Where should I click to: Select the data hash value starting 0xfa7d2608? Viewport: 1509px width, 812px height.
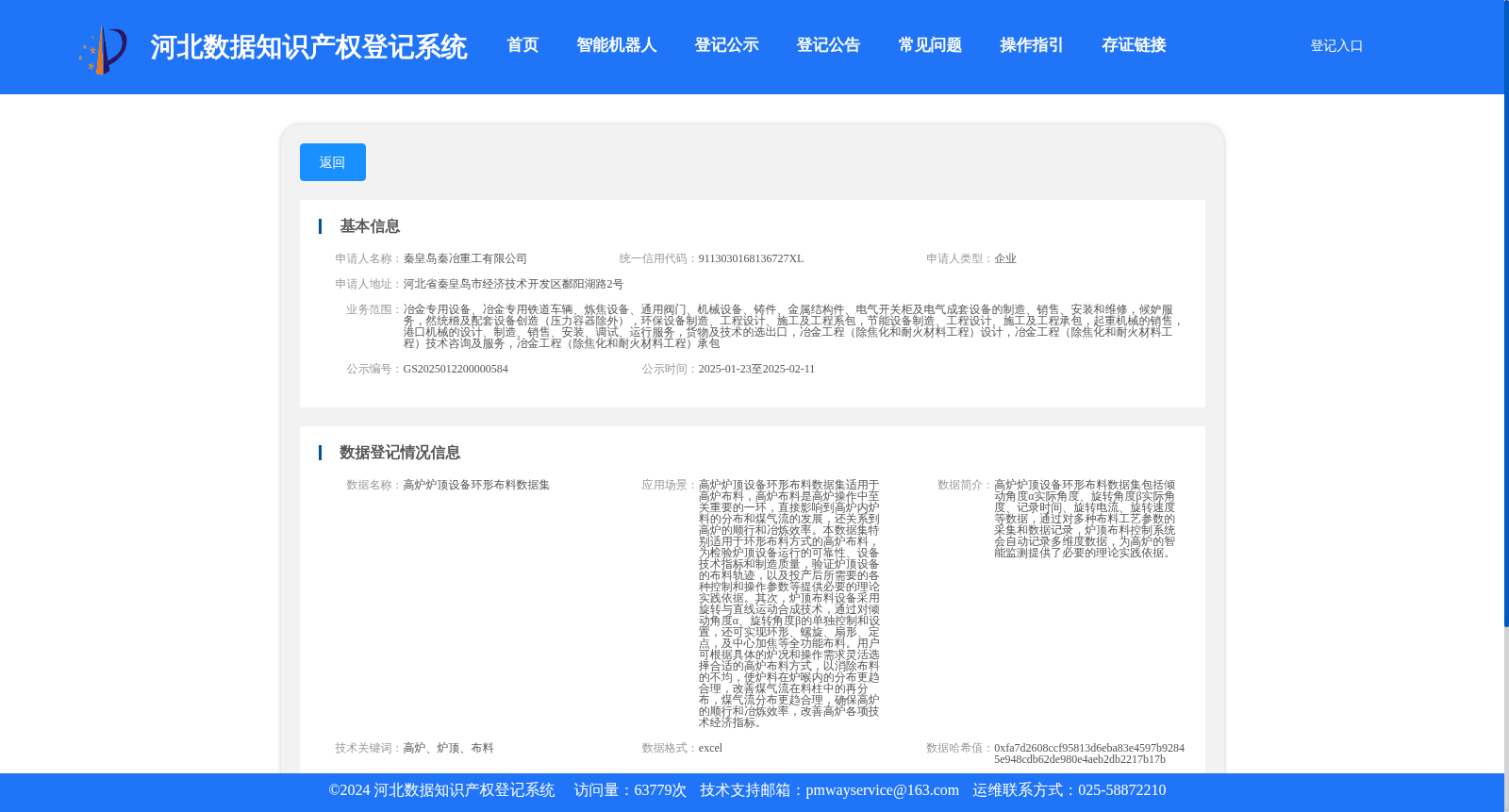1089,754
